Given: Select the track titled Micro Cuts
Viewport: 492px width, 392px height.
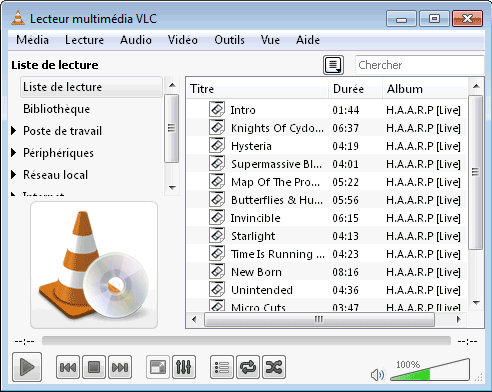Looking at the screenshot, I should 258,307.
